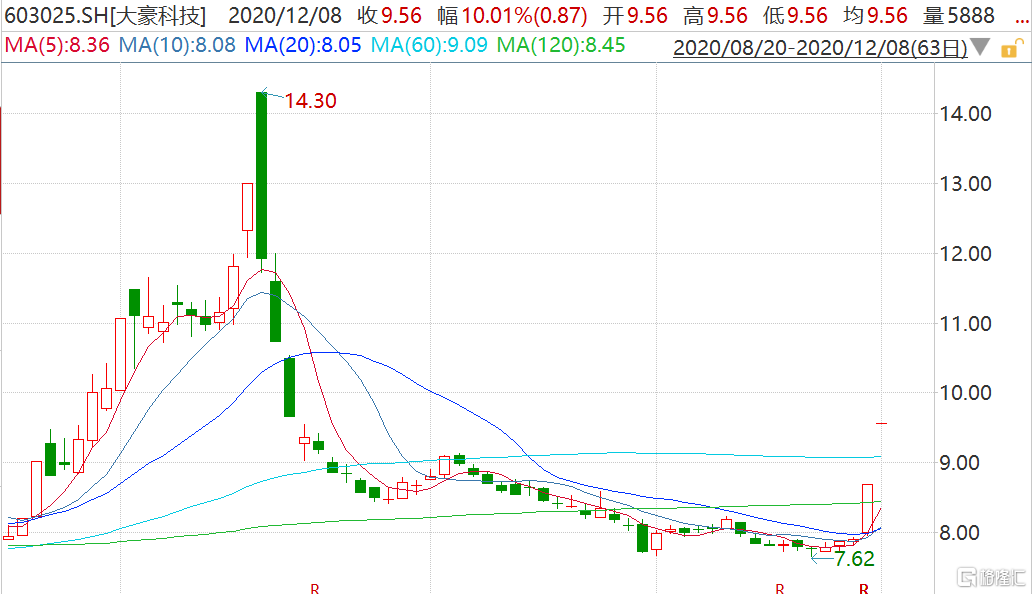Click the high price 高9.56

coord(715,15)
